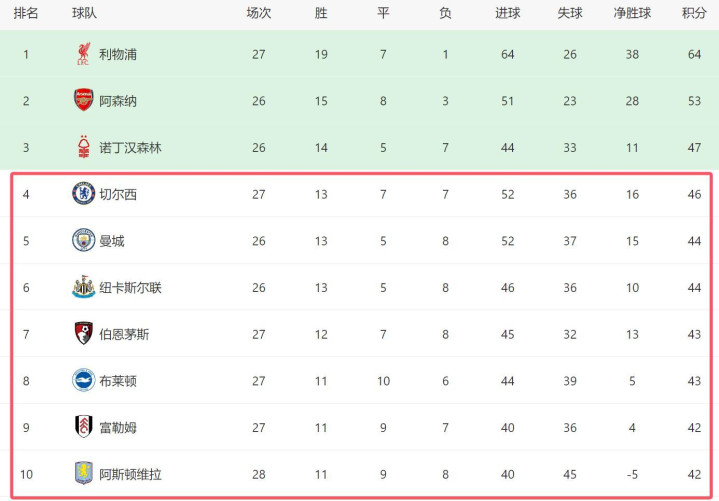719x501 pixels.
Task: Click the Brighton club crest icon
Action: tap(83, 381)
